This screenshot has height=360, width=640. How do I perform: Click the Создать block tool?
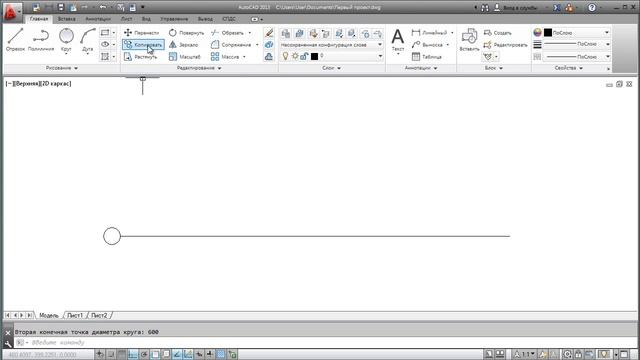498,33
